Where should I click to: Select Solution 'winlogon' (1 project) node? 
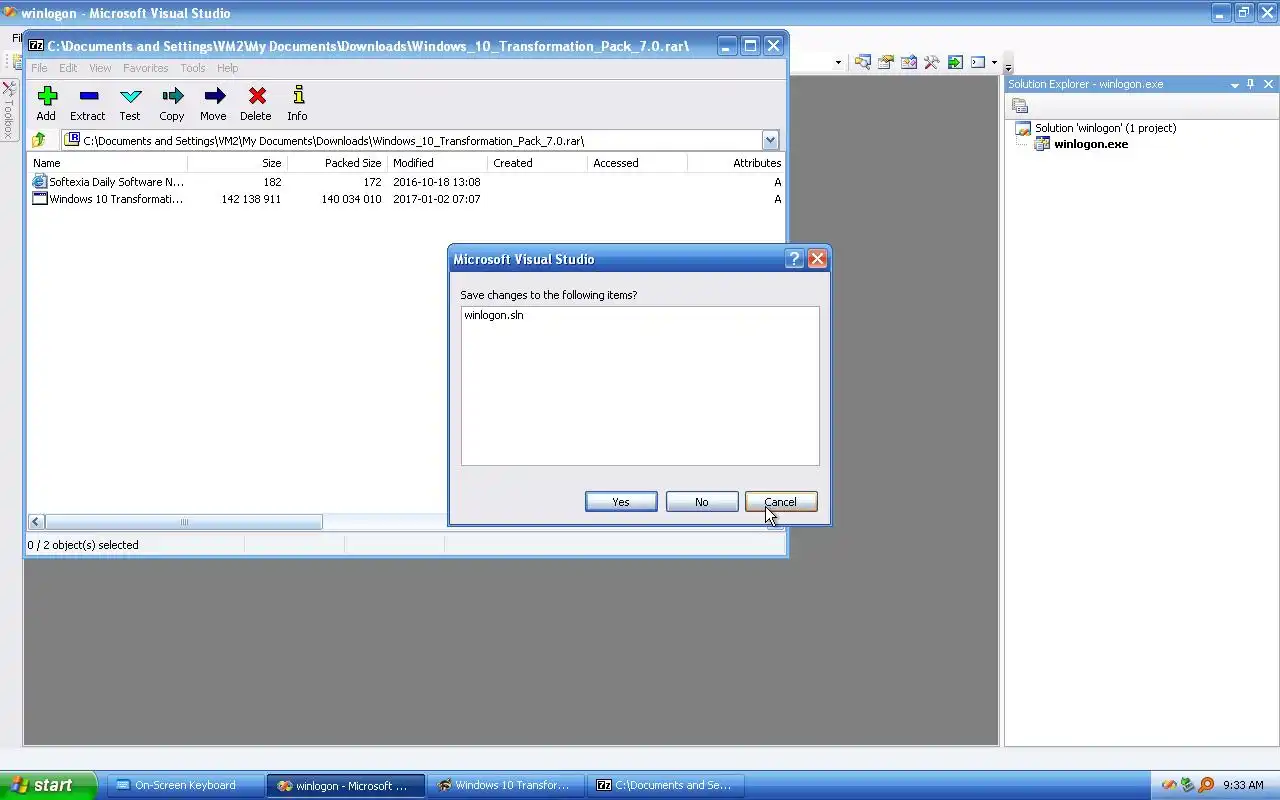1105,128
